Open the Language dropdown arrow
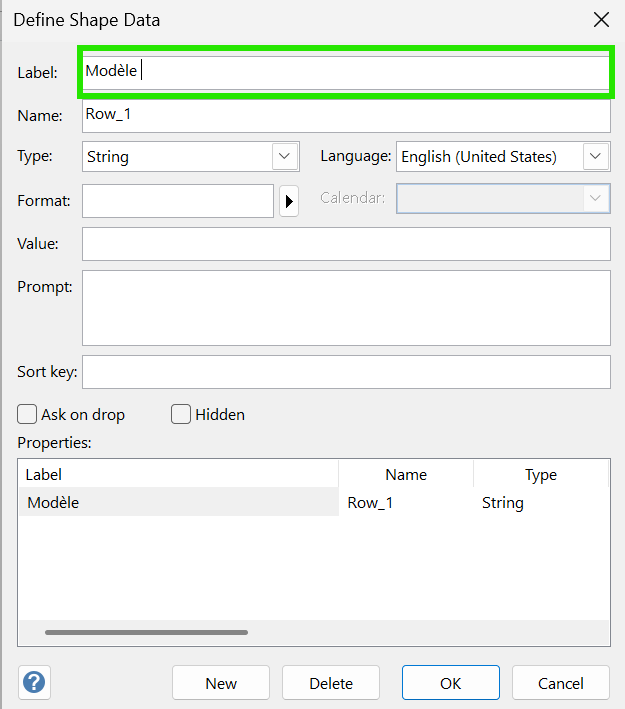The height and width of the screenshot is (709, 625). (596, 156)
